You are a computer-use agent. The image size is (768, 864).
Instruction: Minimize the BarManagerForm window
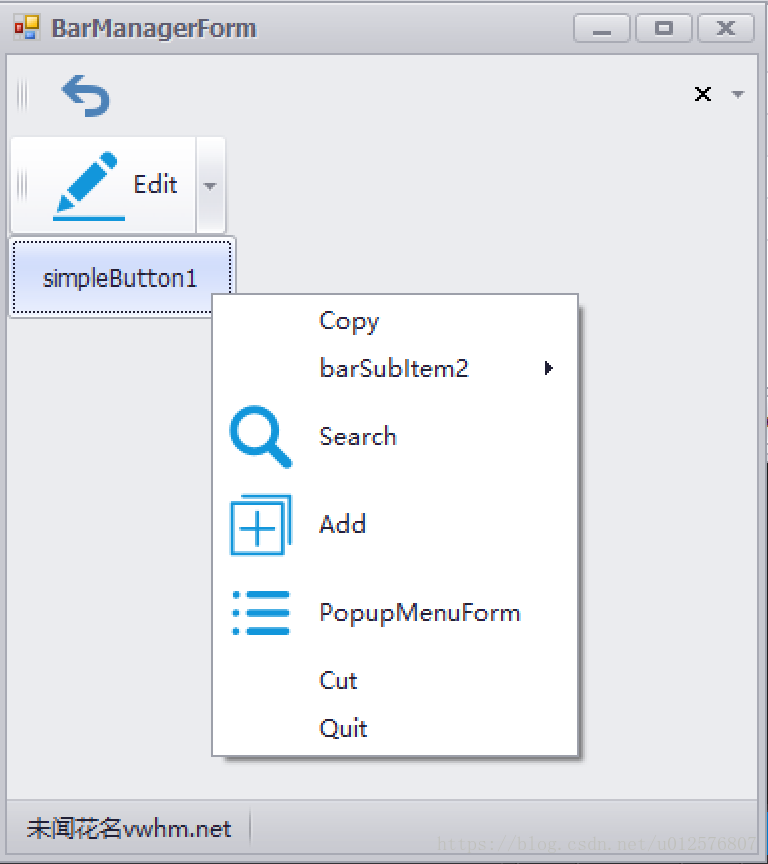(601, 28)
